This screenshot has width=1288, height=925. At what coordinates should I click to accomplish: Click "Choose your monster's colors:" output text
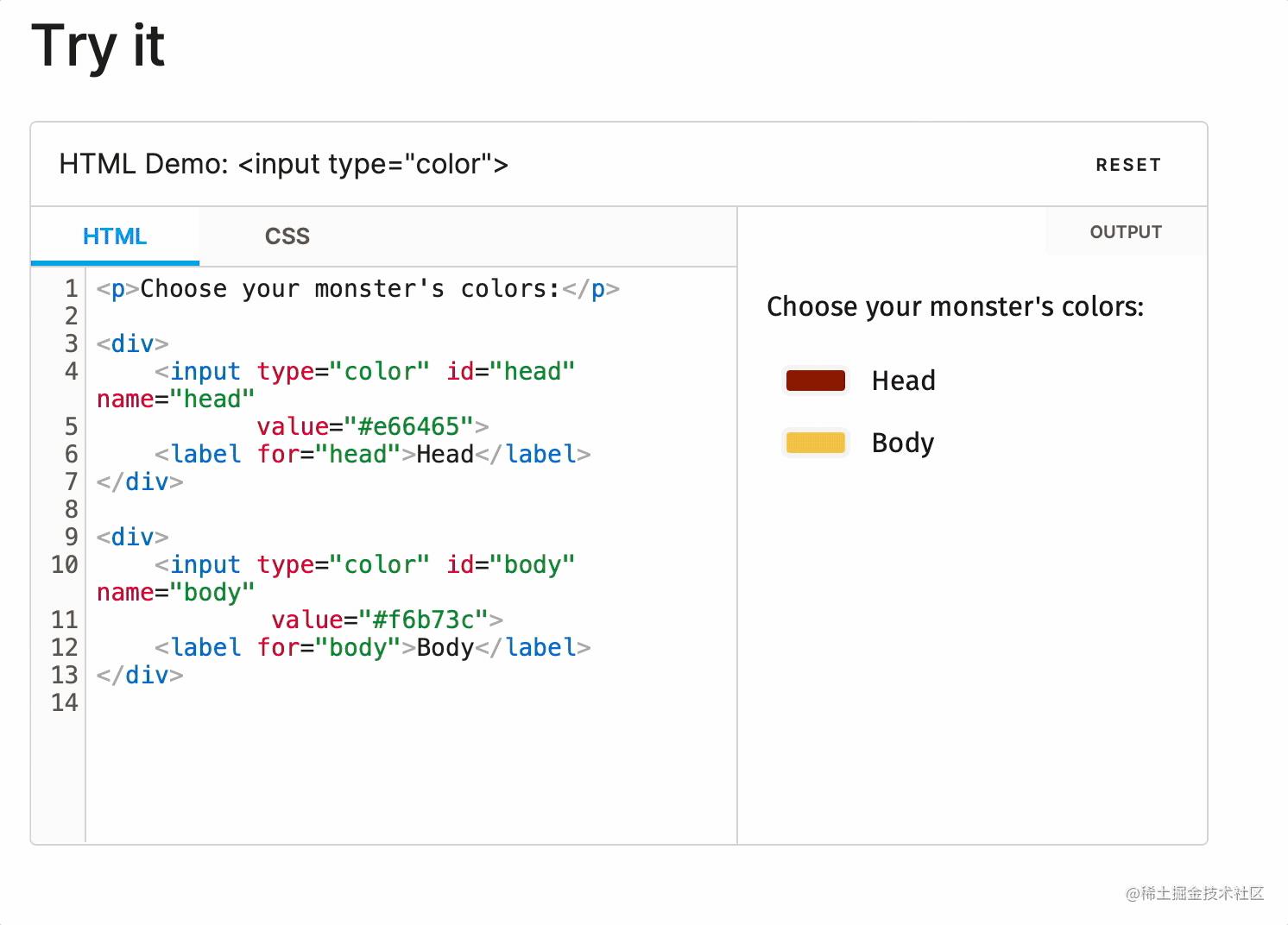(955, 306)
